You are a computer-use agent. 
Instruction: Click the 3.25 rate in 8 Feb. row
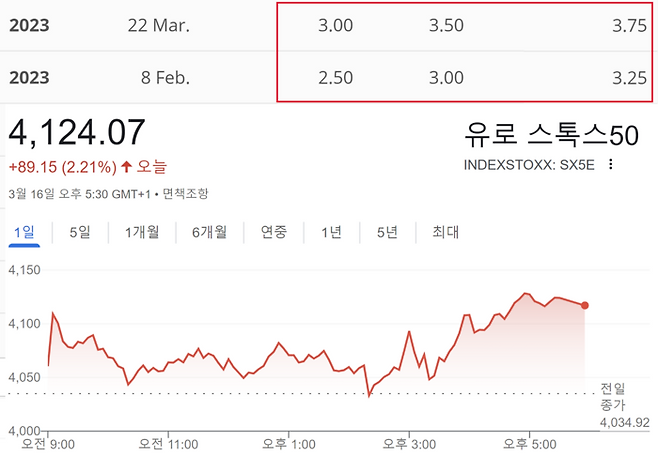(x=629, y=78)
